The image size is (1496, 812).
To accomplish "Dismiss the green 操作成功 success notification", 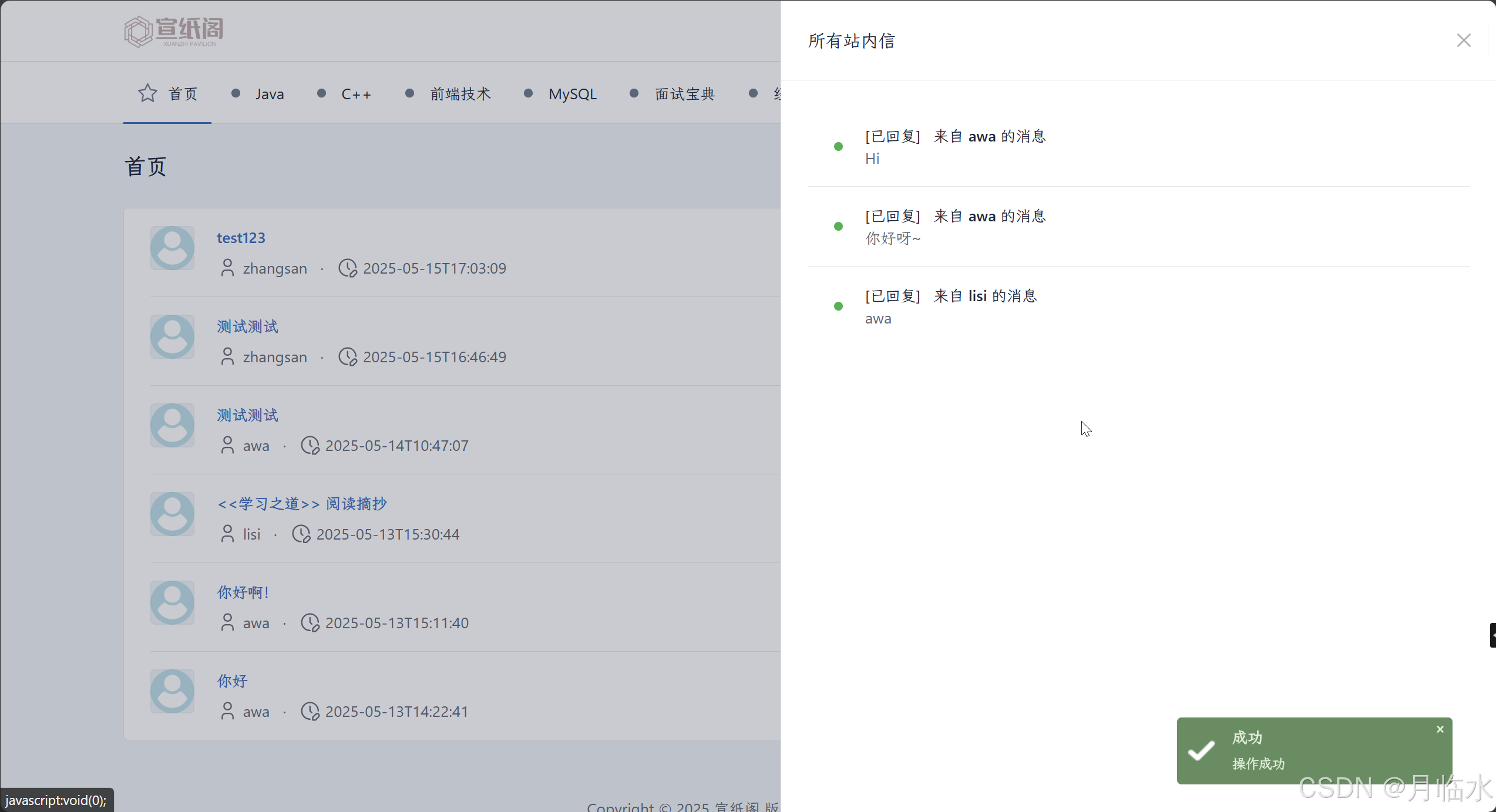I will click(x=1440, y=729).
